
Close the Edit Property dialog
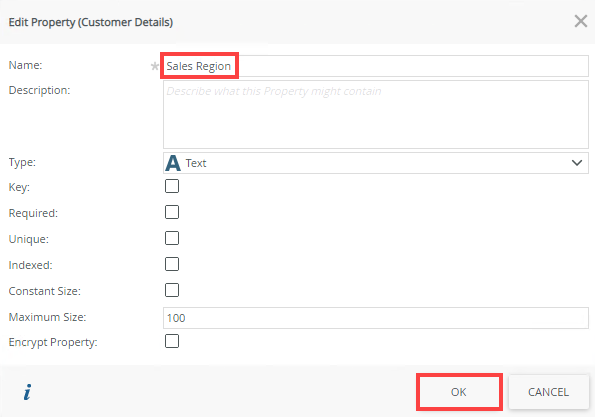(x=581, y=21)
